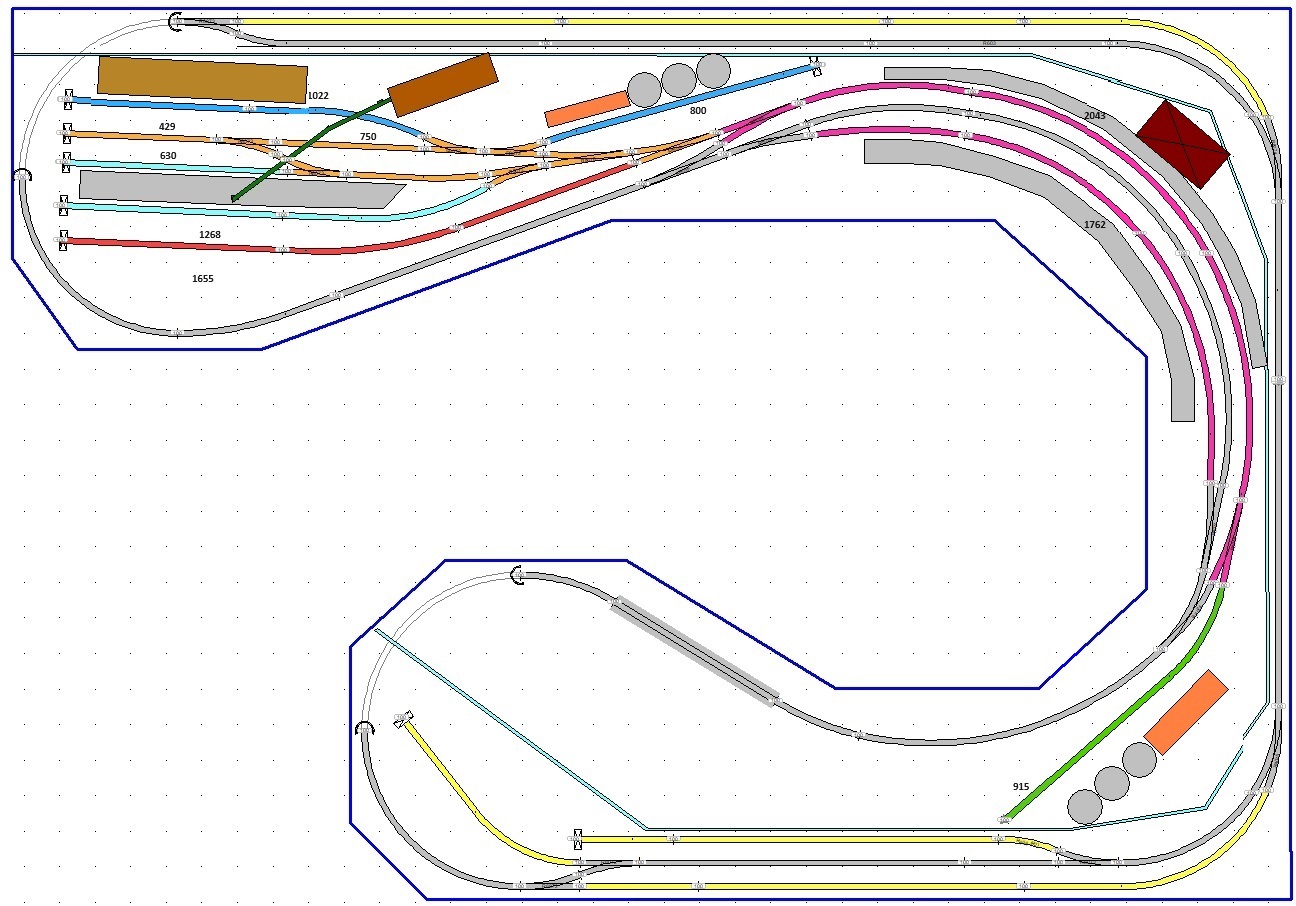Screen dimensions: 1296x906
Task: Click the 1762 platform length label
Action: pos(1095,225)
